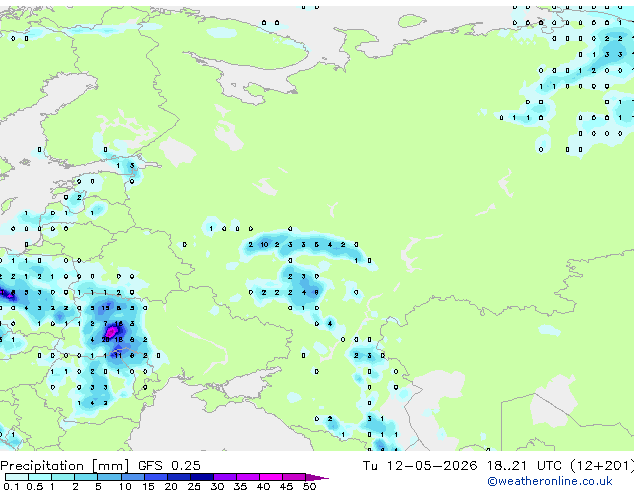Select the legend scale label '0.1'

[11, 486]
